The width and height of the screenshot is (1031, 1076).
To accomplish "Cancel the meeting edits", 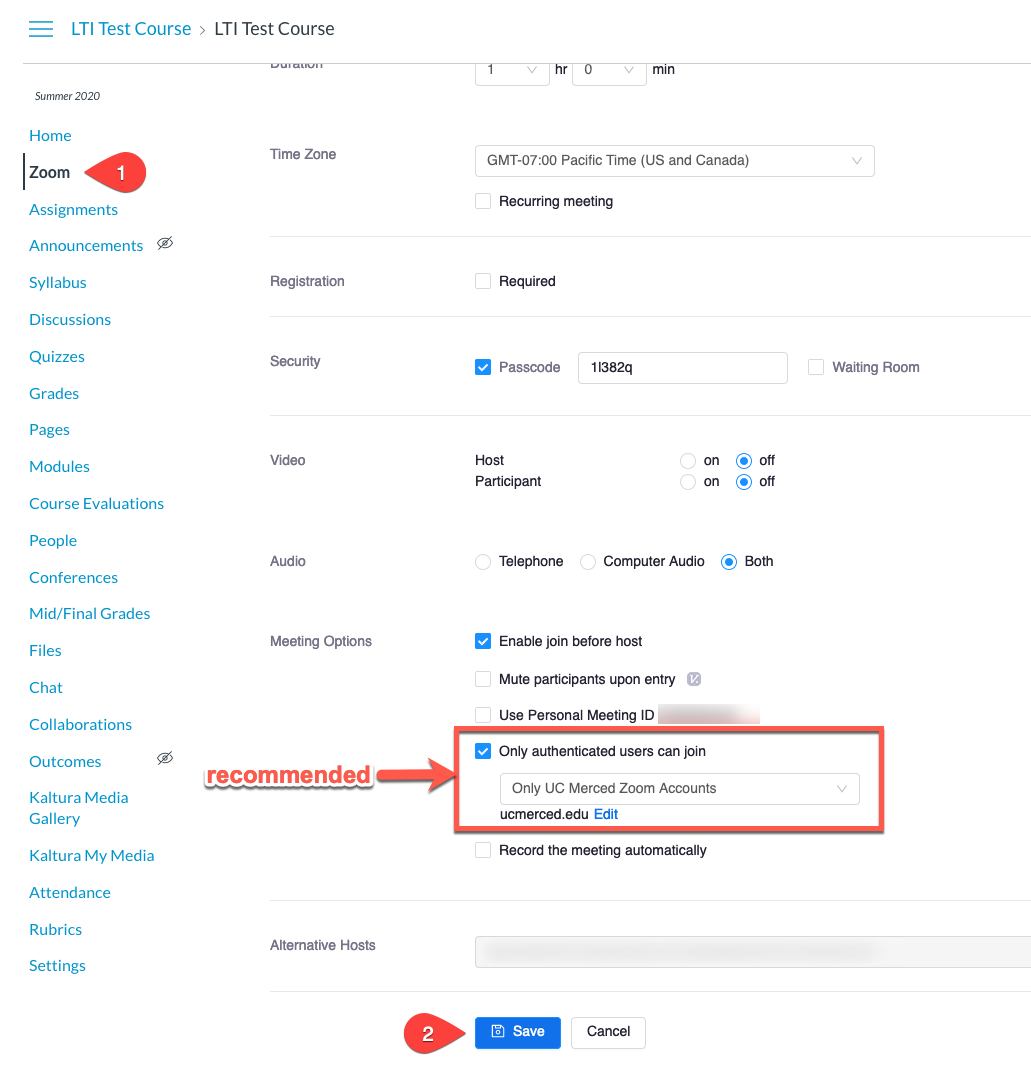I will [608, 1032].
